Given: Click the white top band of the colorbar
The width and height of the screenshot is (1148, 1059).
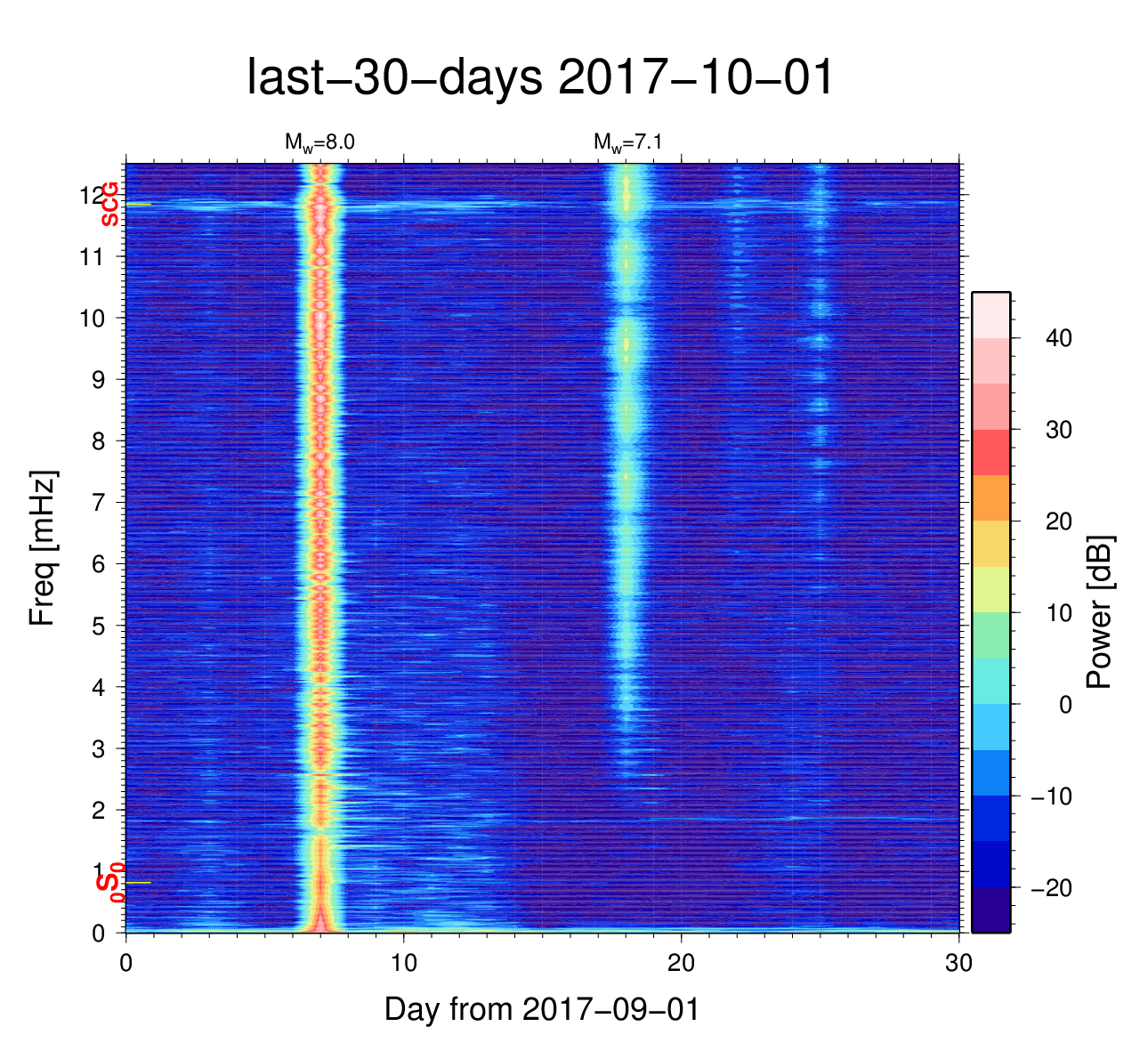Looking at the screenshot, I should pyautogui.click(x=990, y=314).
